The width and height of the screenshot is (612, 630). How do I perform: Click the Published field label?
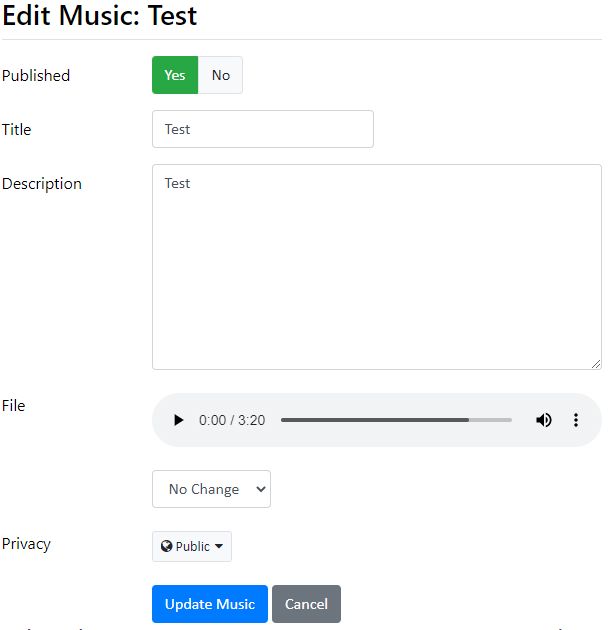(x=36, y=76)
